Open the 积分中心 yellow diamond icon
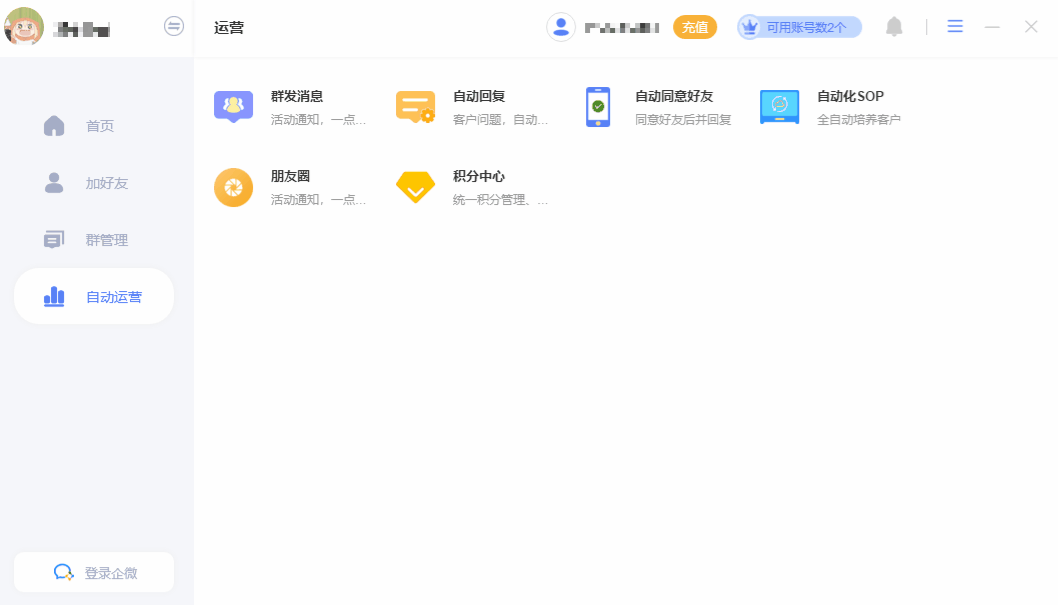The width and height of the screenshot is (1058, 605). [x=416, y=187]
